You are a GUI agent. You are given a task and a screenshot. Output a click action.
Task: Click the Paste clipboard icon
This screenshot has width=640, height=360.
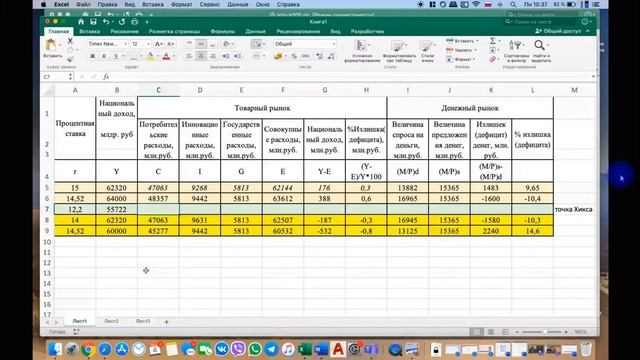pos(51,45)
